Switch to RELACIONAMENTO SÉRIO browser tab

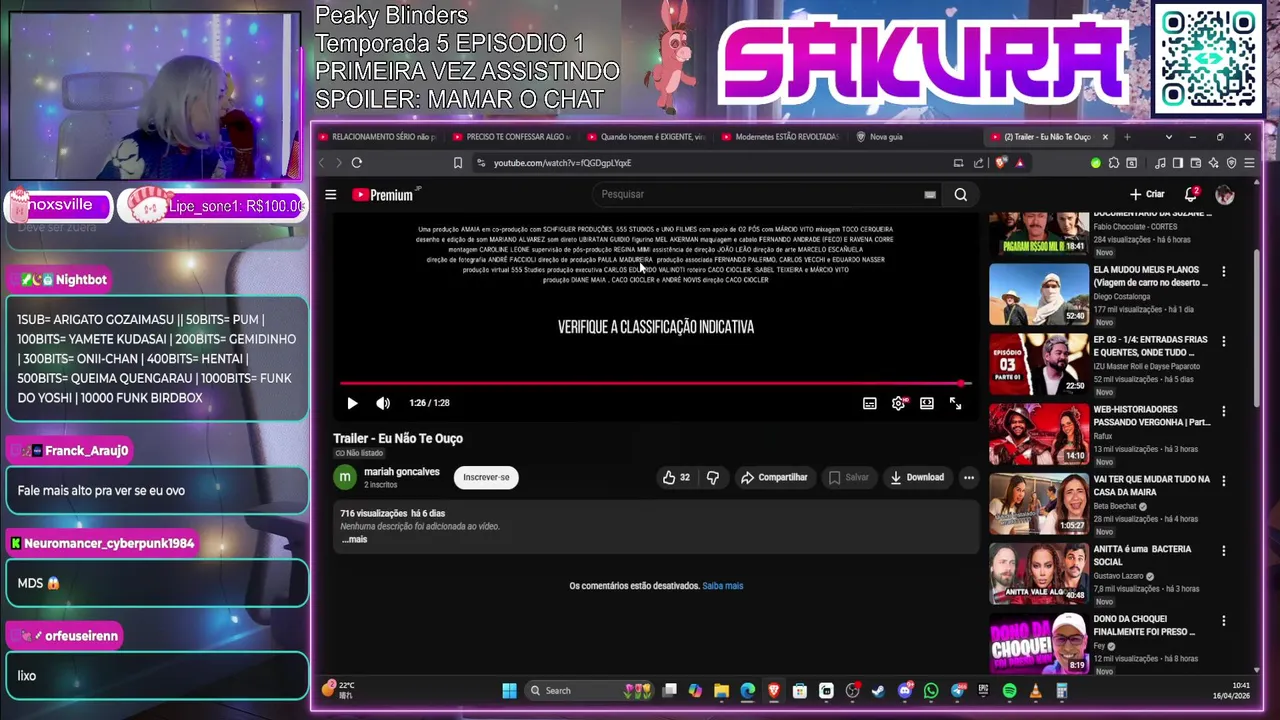(x=378, y=137)
